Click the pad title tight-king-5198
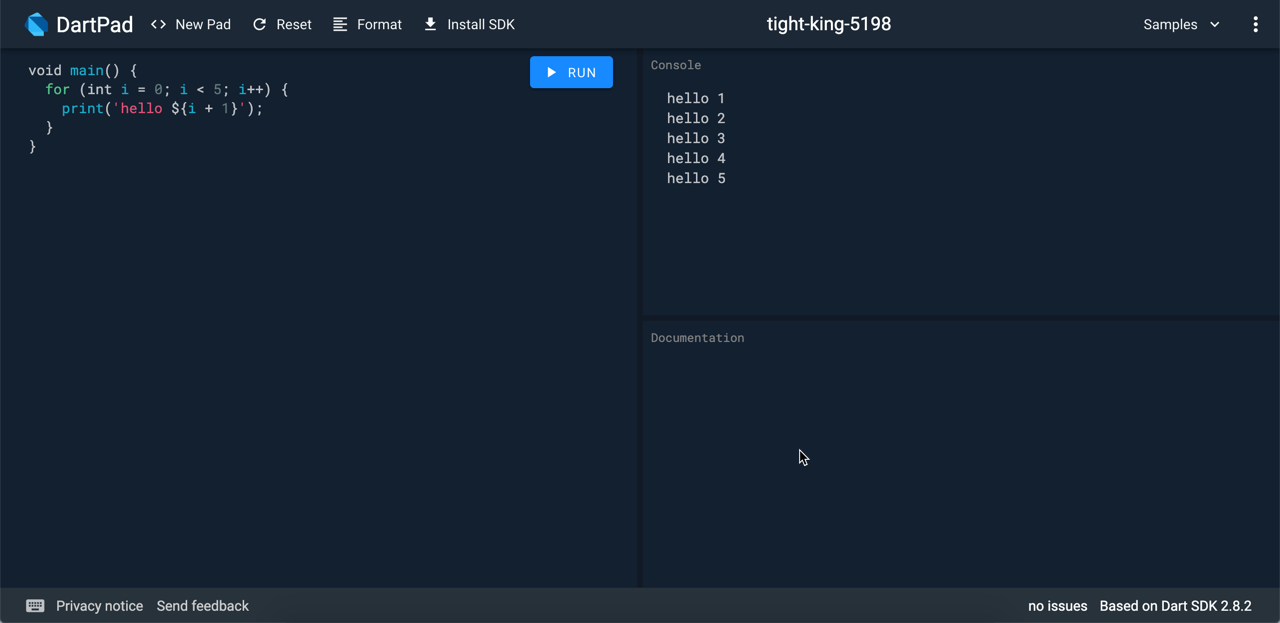The height and width of the screenshot is (623, 1280). tap(828, 24)
